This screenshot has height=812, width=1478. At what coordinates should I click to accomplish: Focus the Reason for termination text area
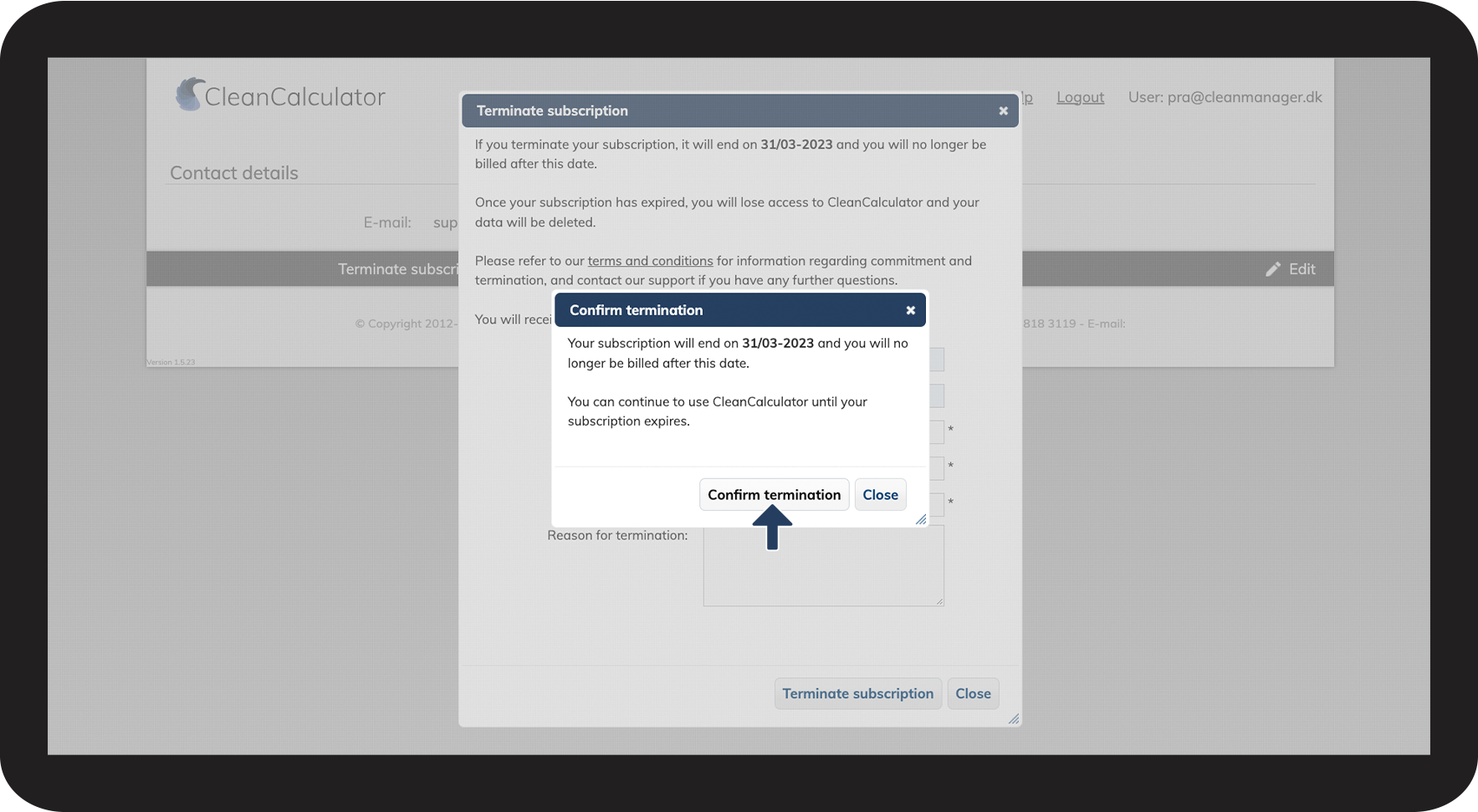pos(823,566)
